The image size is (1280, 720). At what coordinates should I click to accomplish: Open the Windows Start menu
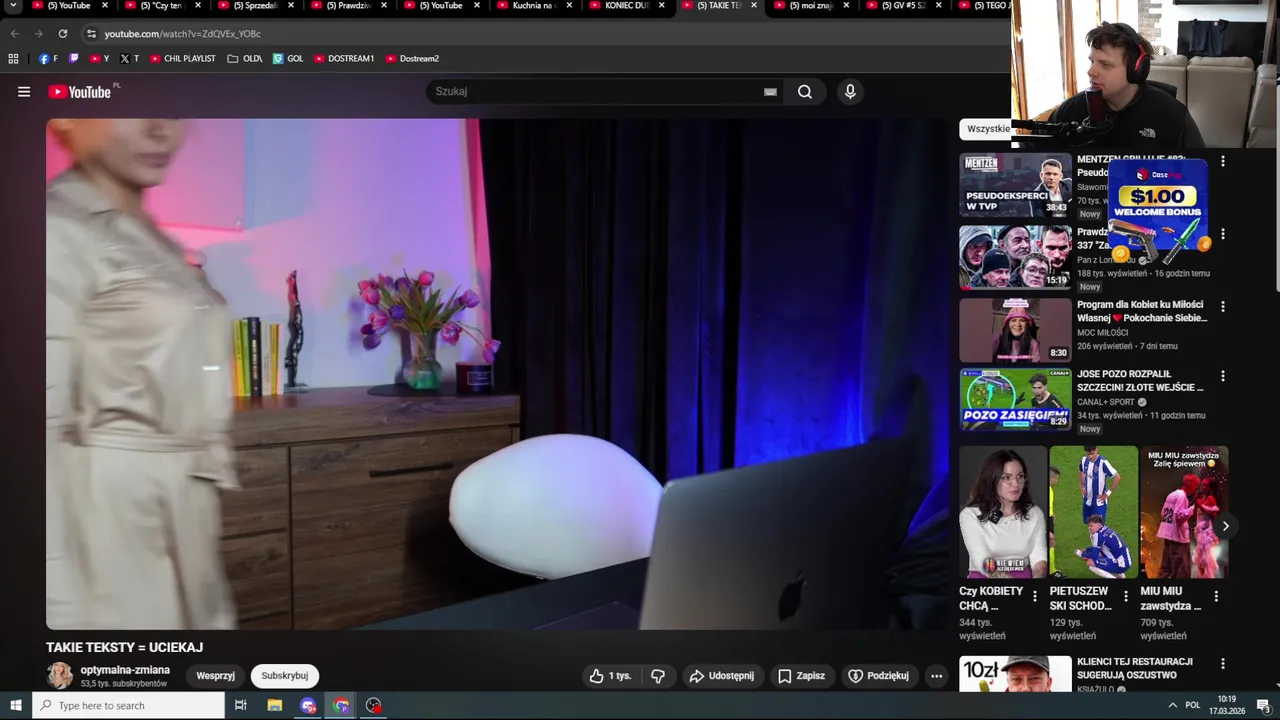coord(15,705)
